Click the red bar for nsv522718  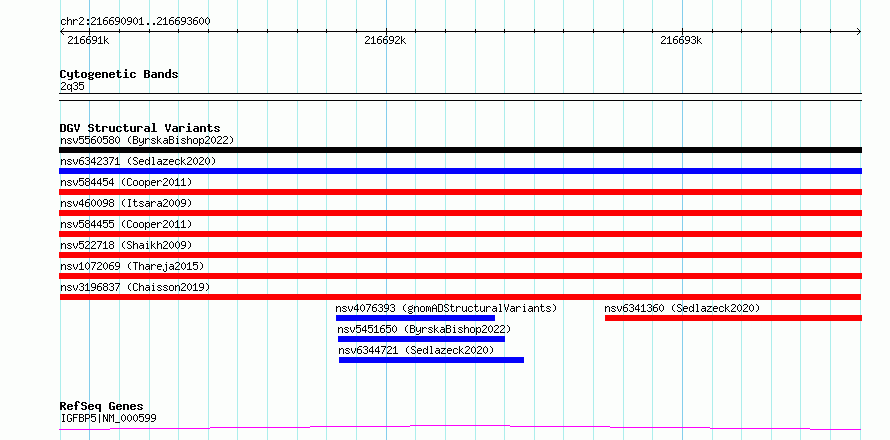pos(460,255)
